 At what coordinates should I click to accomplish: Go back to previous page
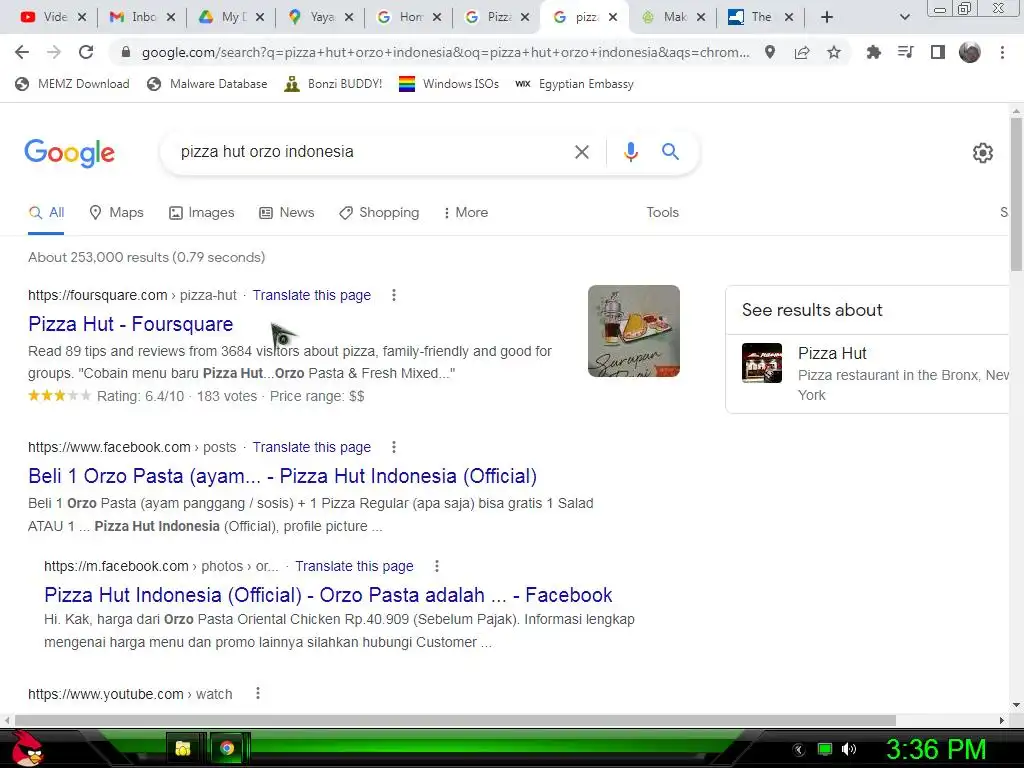pyautogui.click(x=22, y=52)
